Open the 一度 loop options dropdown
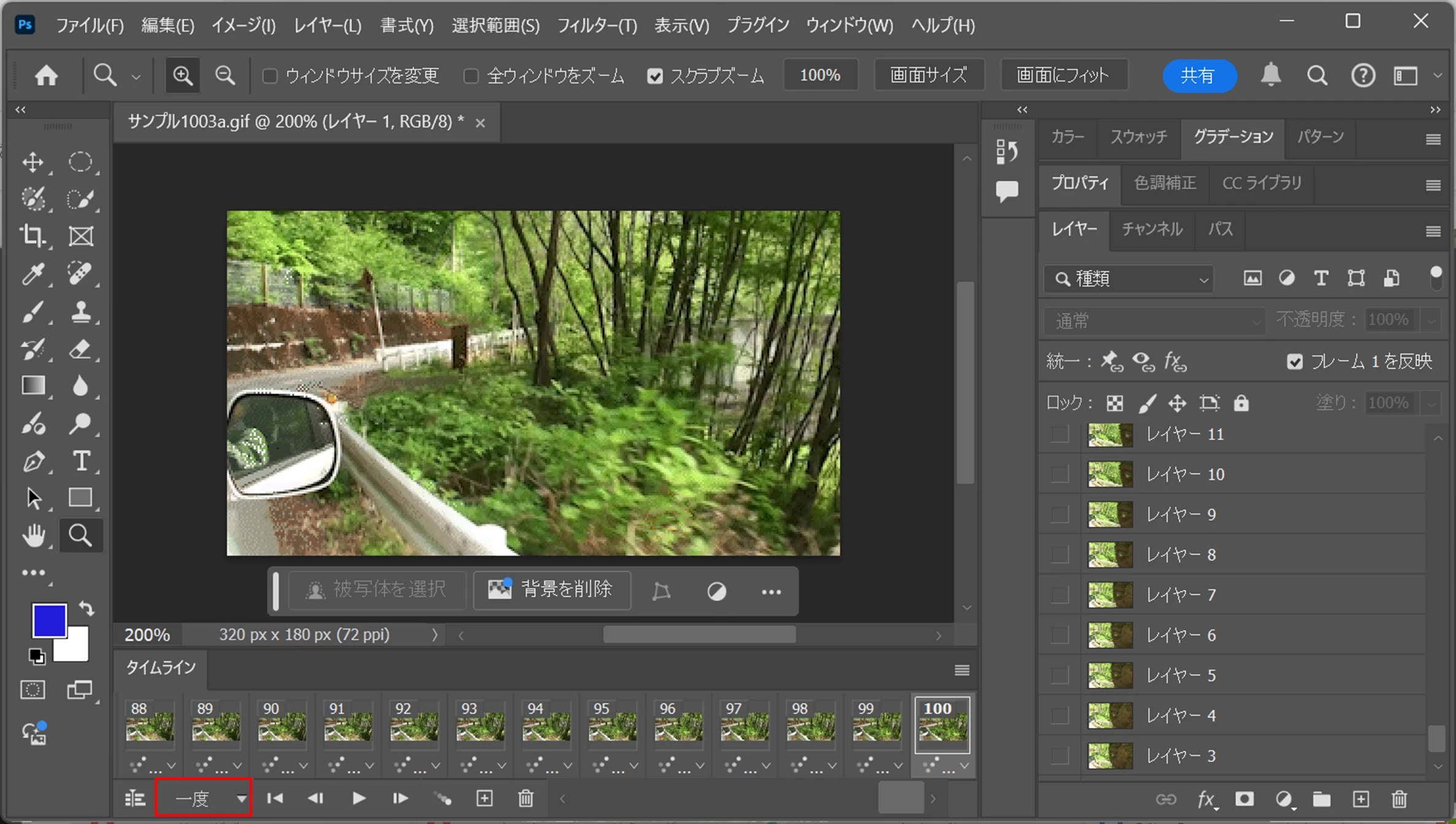The height and width of the screenshot is (824, 1456). pyautogui.click(x=204, y=798)
